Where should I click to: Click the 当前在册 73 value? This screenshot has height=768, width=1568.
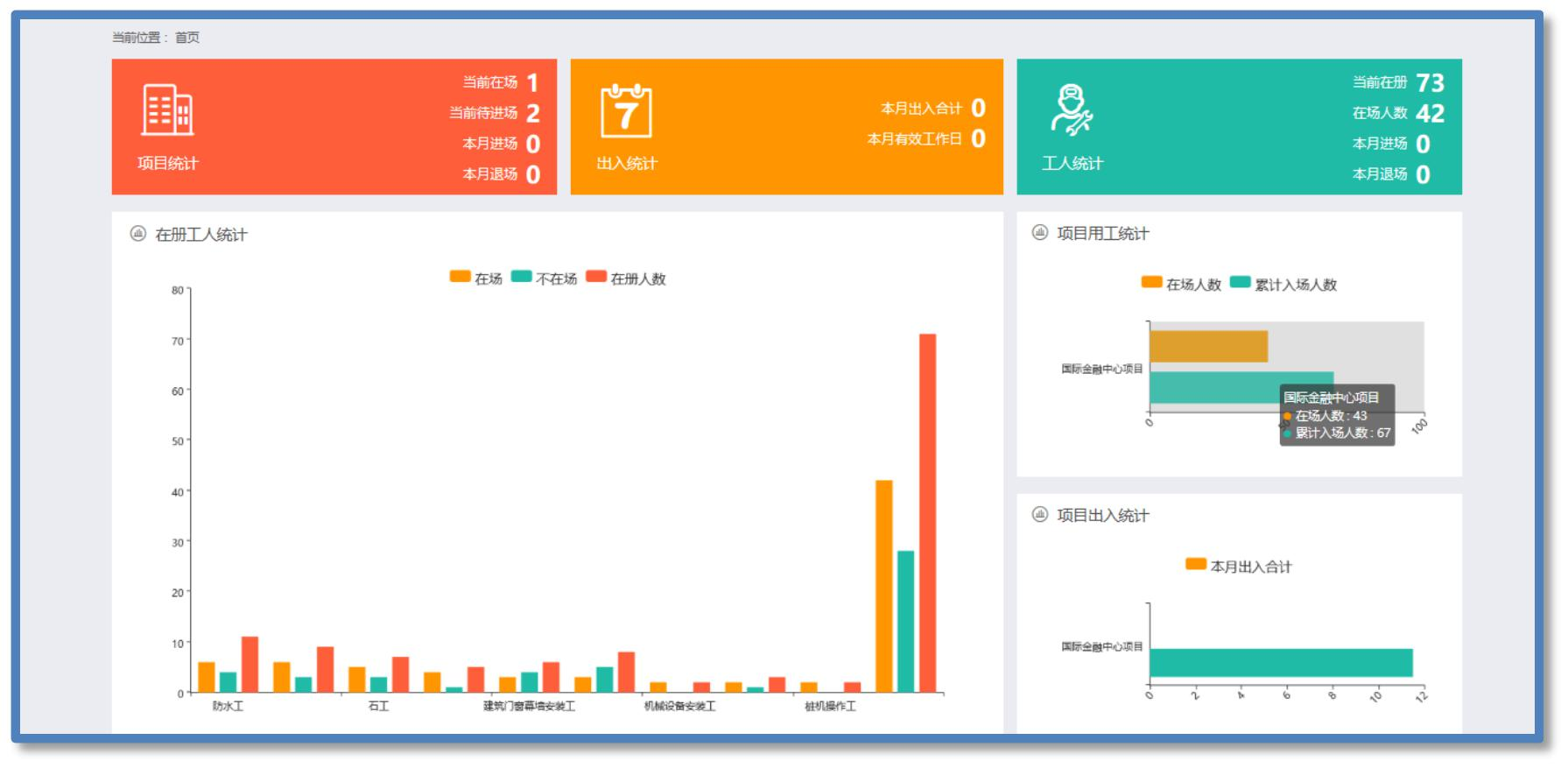pyautogui.click(x=1430, y=82)
